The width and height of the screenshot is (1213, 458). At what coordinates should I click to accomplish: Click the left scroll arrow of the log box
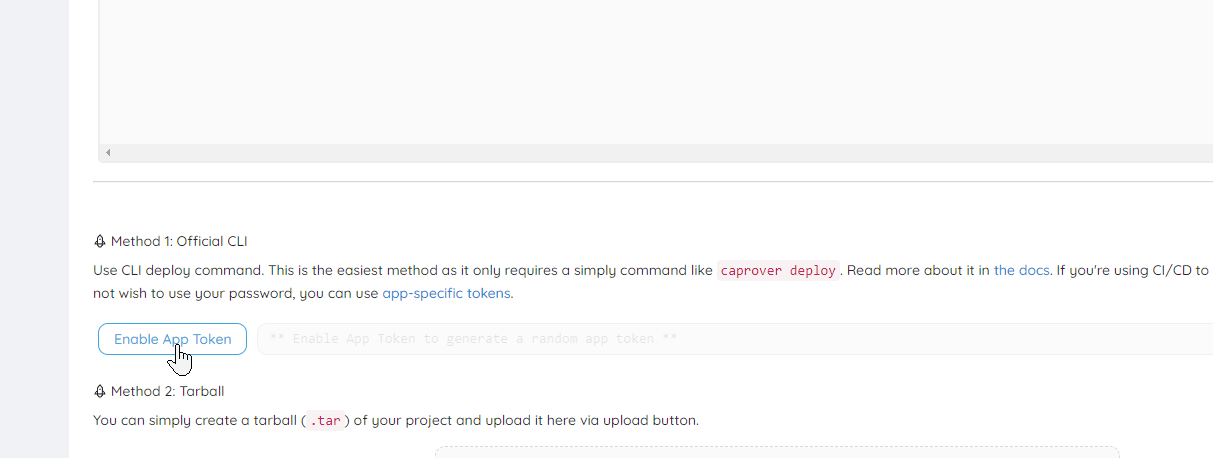click(x=107, y=153)
